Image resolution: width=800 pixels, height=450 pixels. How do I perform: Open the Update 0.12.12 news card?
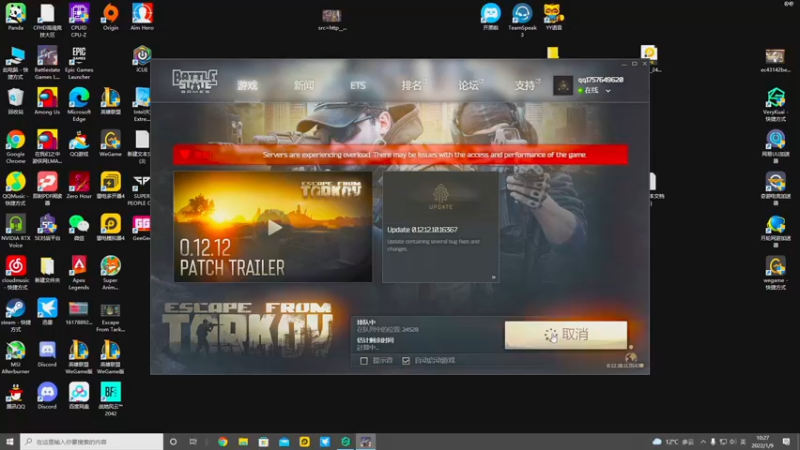(441, 227)
